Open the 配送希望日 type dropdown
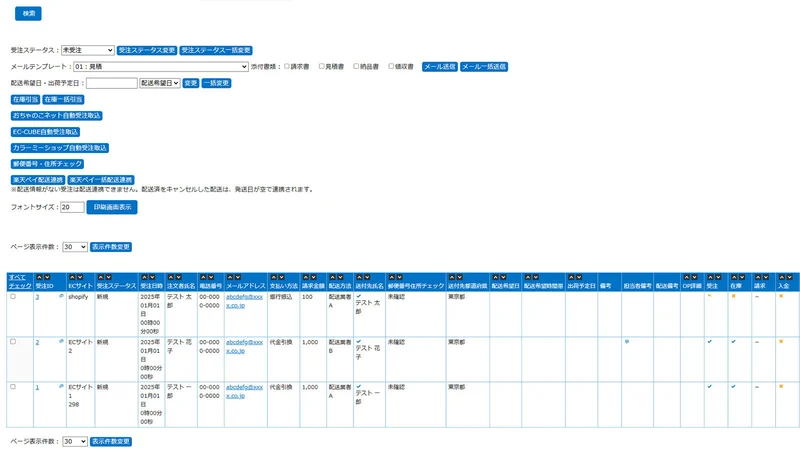800x450 pixels. tap(160, 83)
